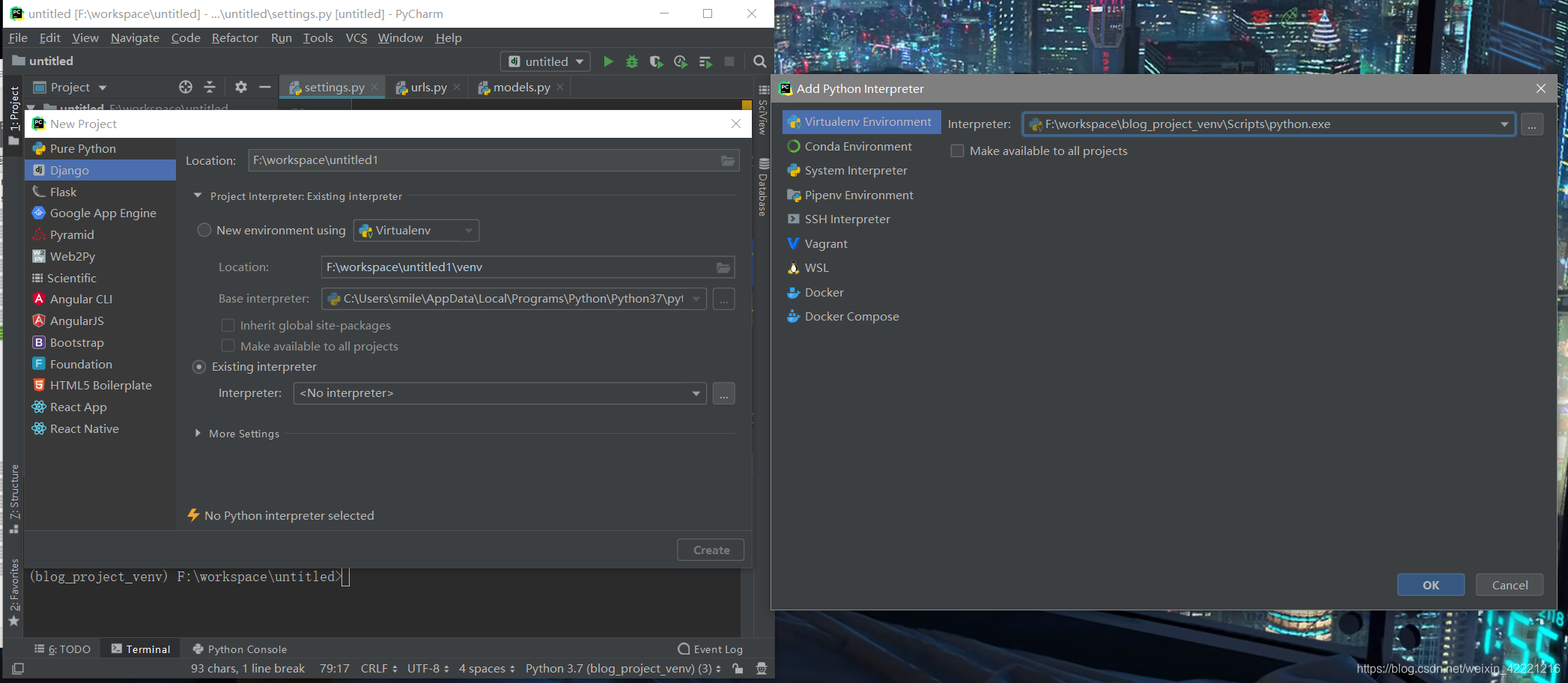Start debugging with the bug icon

pos(632,61)
